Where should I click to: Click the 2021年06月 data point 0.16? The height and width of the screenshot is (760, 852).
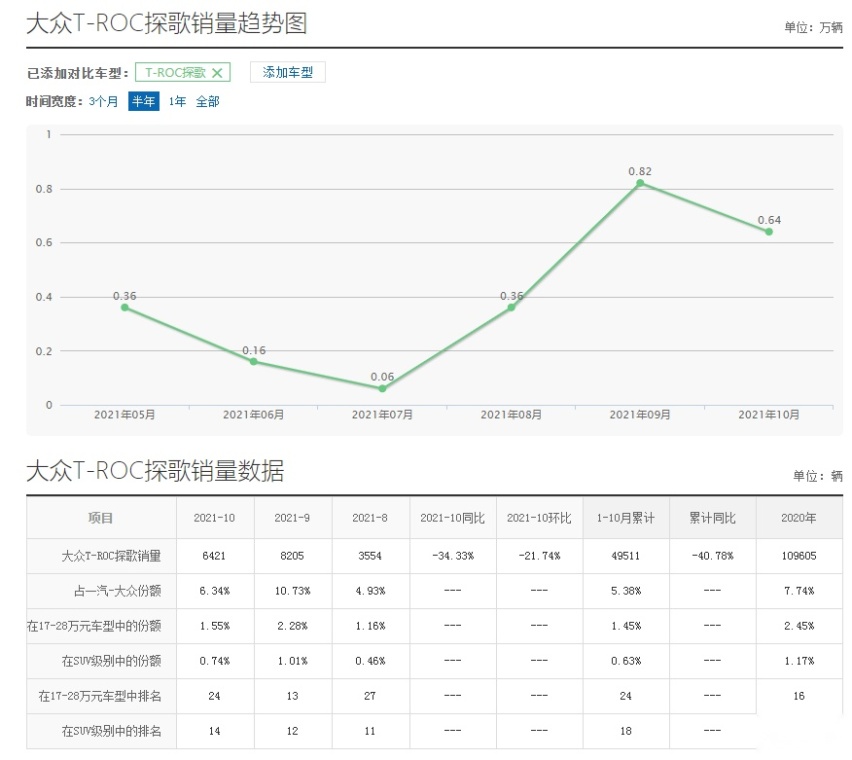254,361
